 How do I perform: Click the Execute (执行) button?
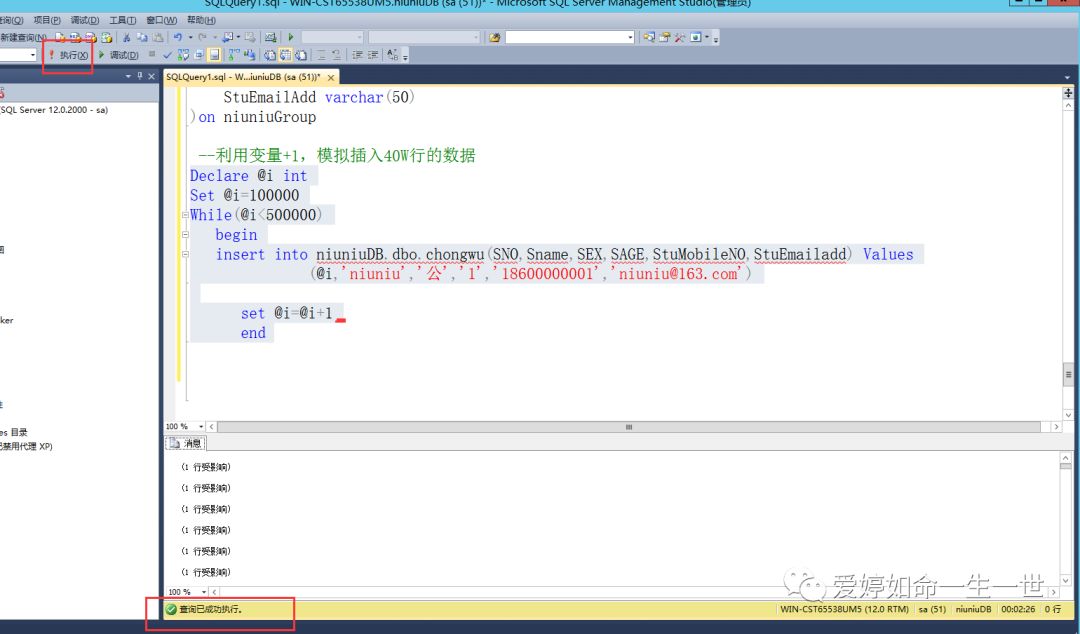(x=69, y=54)
